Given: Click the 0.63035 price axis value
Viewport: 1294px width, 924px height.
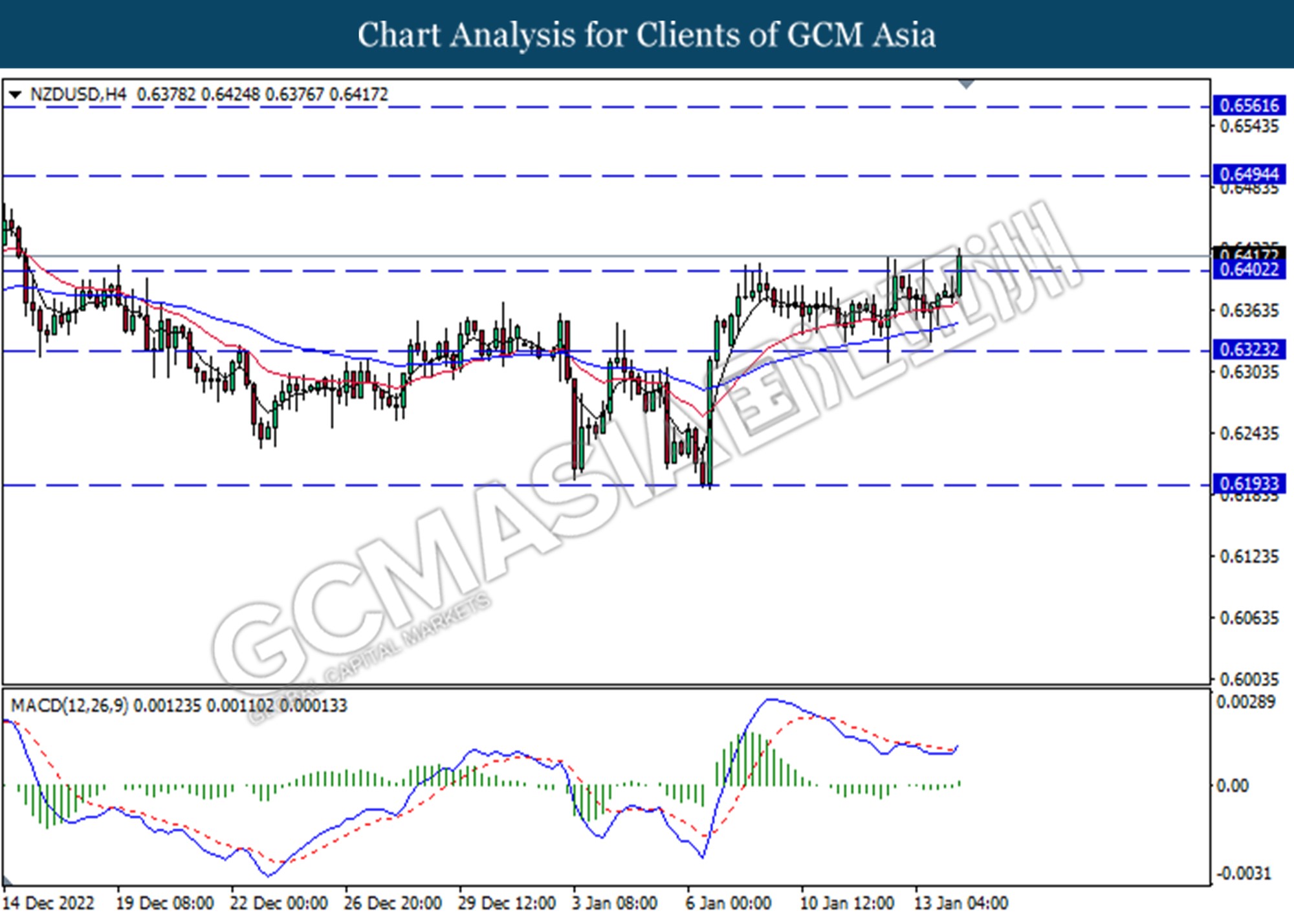Looking at the screenshot, I should pyautogui.click(x=1249, y=372).
